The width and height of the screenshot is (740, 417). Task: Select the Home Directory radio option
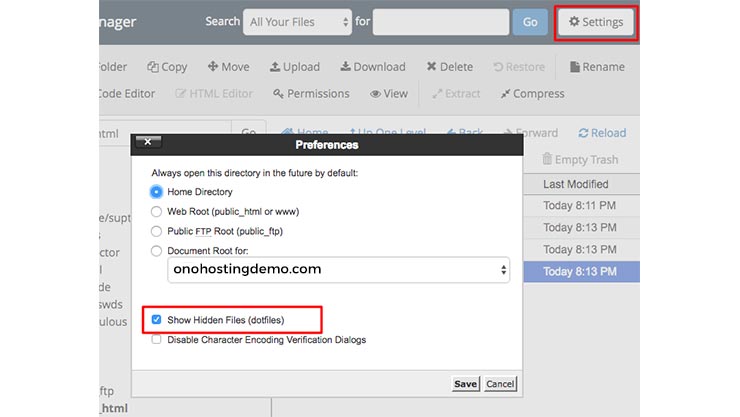pos(156,192)
